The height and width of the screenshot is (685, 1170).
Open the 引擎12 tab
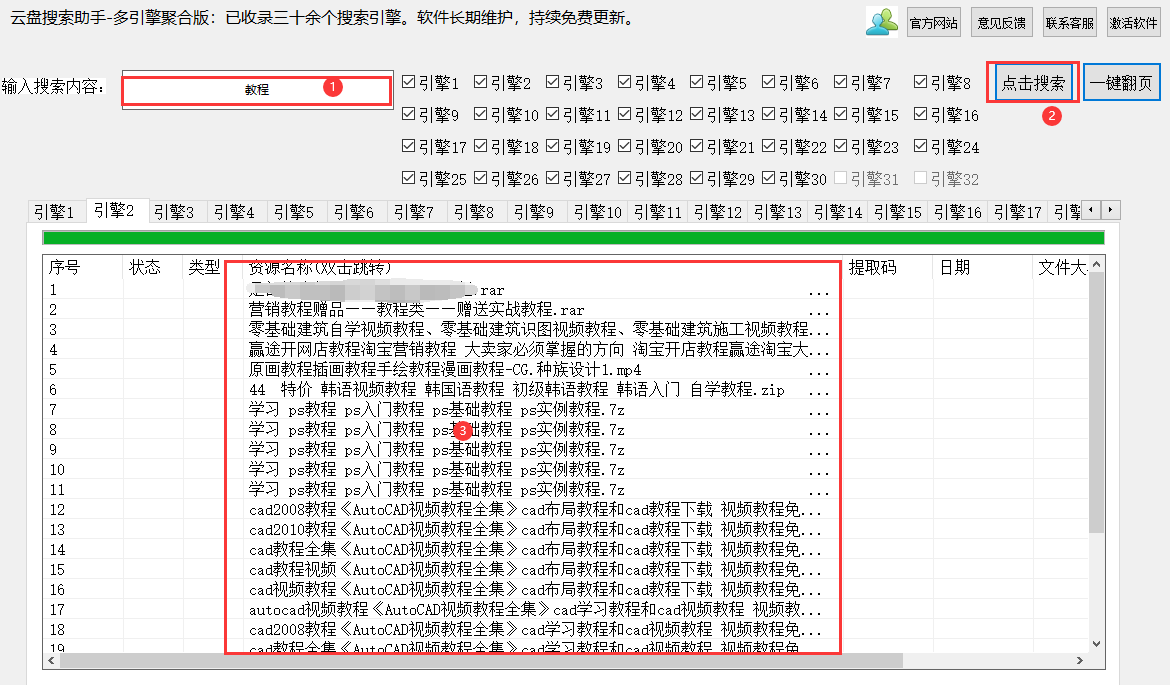pos(718,212)
